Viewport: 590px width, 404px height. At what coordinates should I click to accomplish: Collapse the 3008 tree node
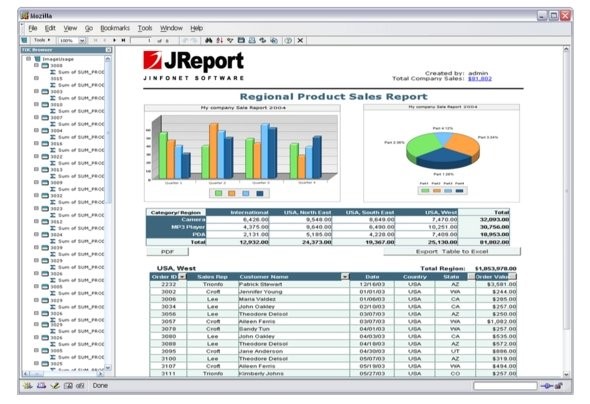36,65
